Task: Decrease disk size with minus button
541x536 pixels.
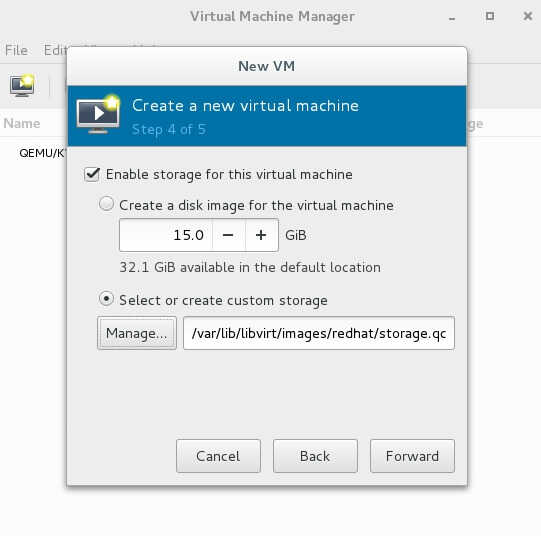Action: click(x=228, y=235)
